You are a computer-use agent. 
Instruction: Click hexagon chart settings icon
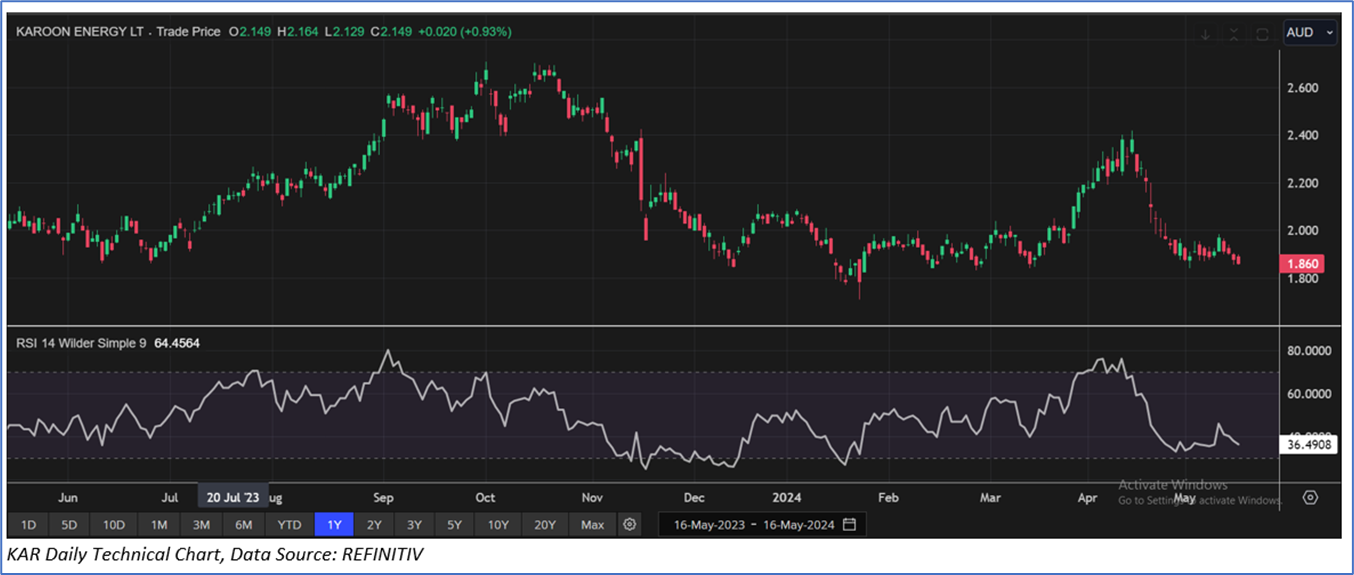tap(1310, 497)
